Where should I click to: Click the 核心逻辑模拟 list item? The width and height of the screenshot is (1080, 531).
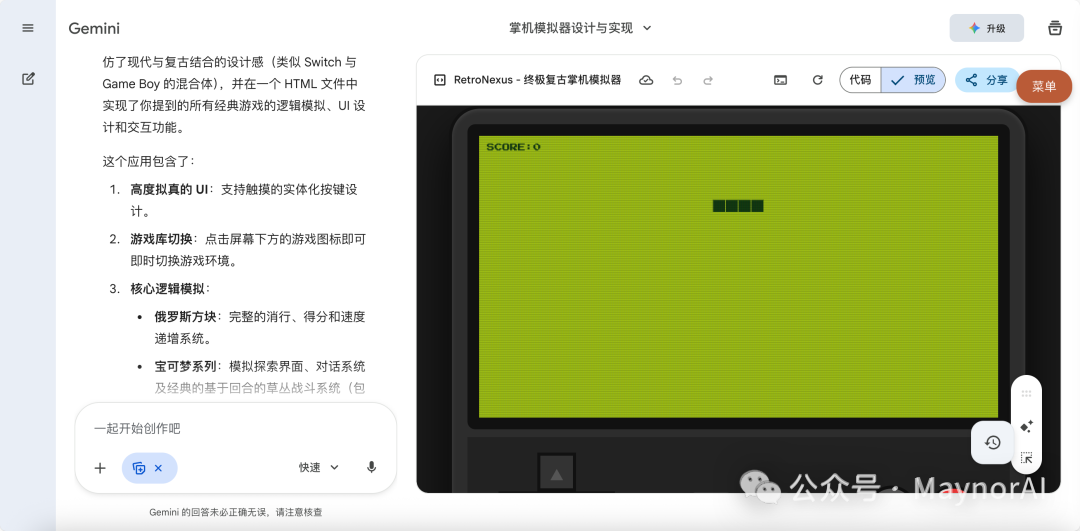click(x=170, y=289)
